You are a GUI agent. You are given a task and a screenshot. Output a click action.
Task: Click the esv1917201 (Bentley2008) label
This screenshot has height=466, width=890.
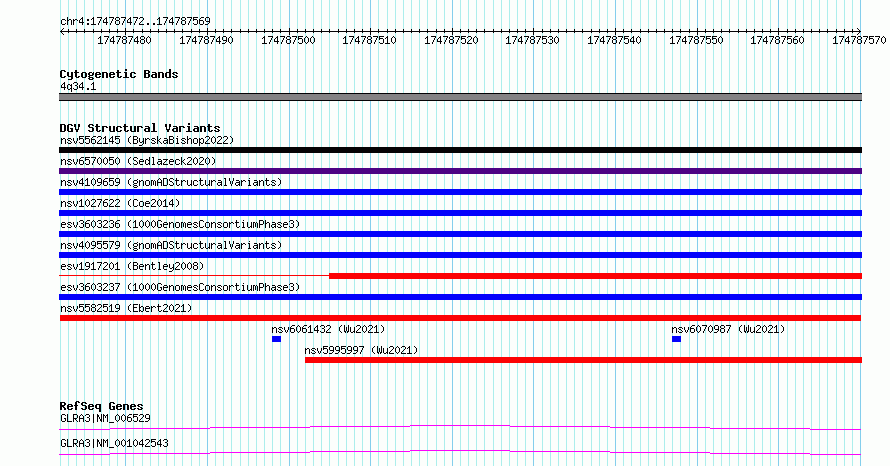132,266
